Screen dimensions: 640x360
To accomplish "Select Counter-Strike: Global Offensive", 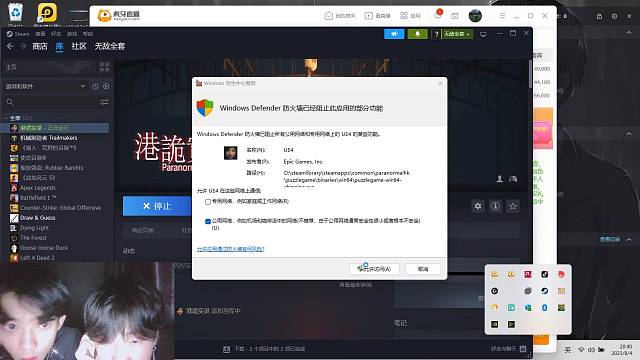I will tap(55, 208).
